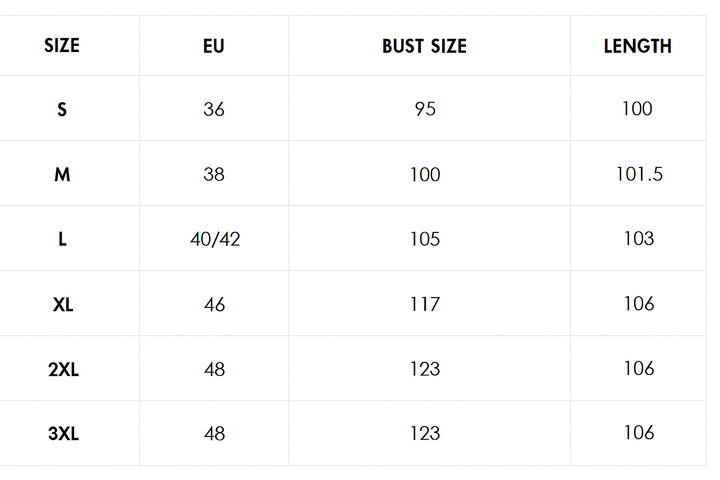Click the SIZE column header

point(62,45)
